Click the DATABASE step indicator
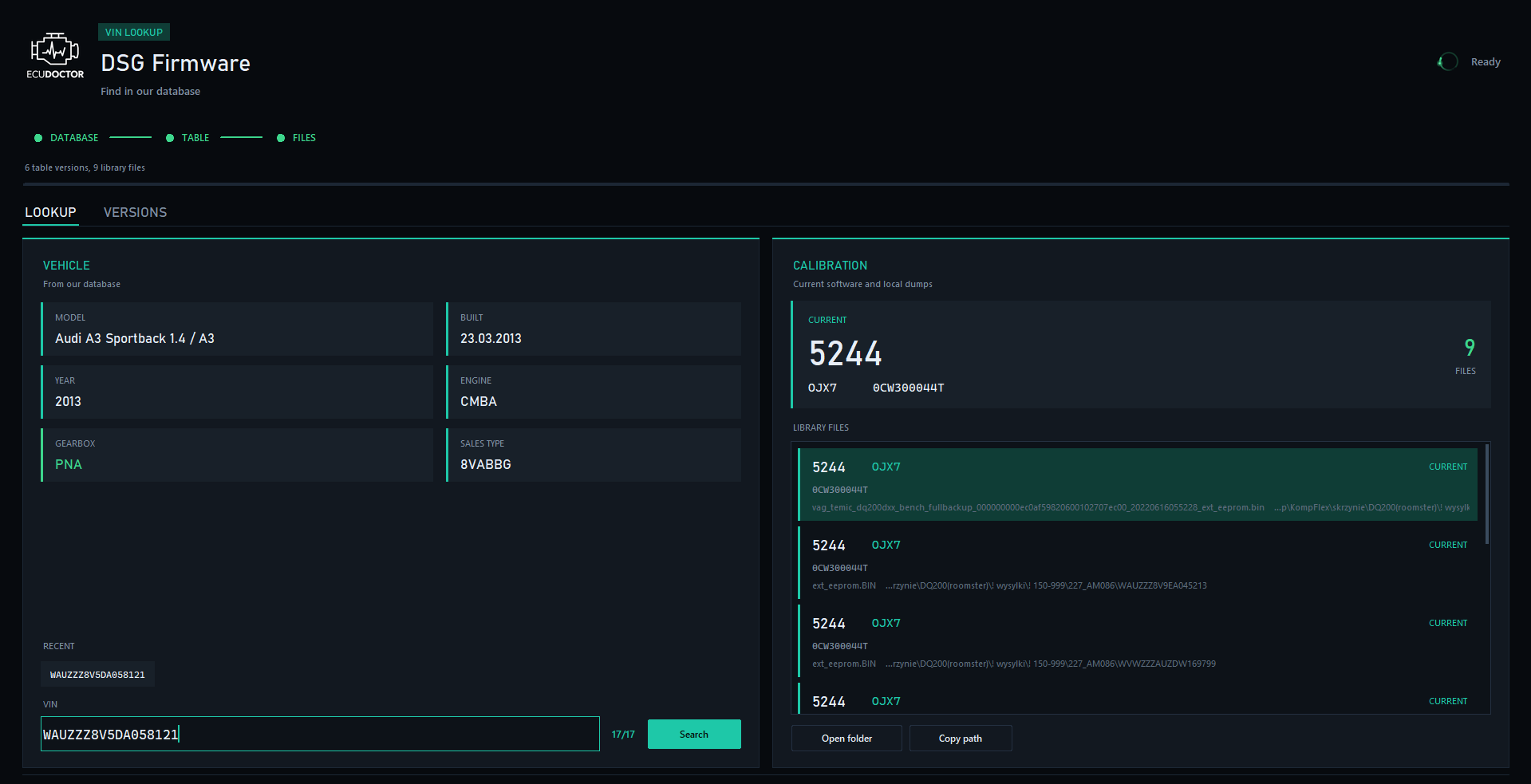Image resolution: width=1531 pixels, height=784 pixels. click(x=66, y=138)
